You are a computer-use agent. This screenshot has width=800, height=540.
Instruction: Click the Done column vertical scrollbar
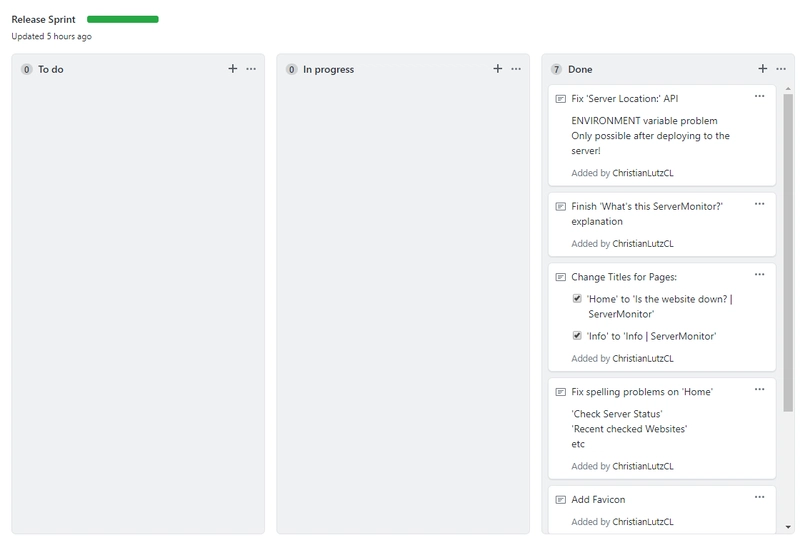point(788,250)
